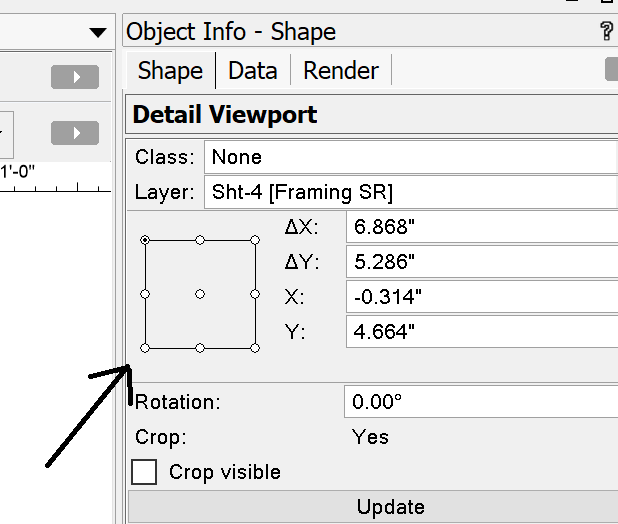Expand the Layer dropdown showing Sht-4
The height and width of the screenshot is (524, 618).
410,192
